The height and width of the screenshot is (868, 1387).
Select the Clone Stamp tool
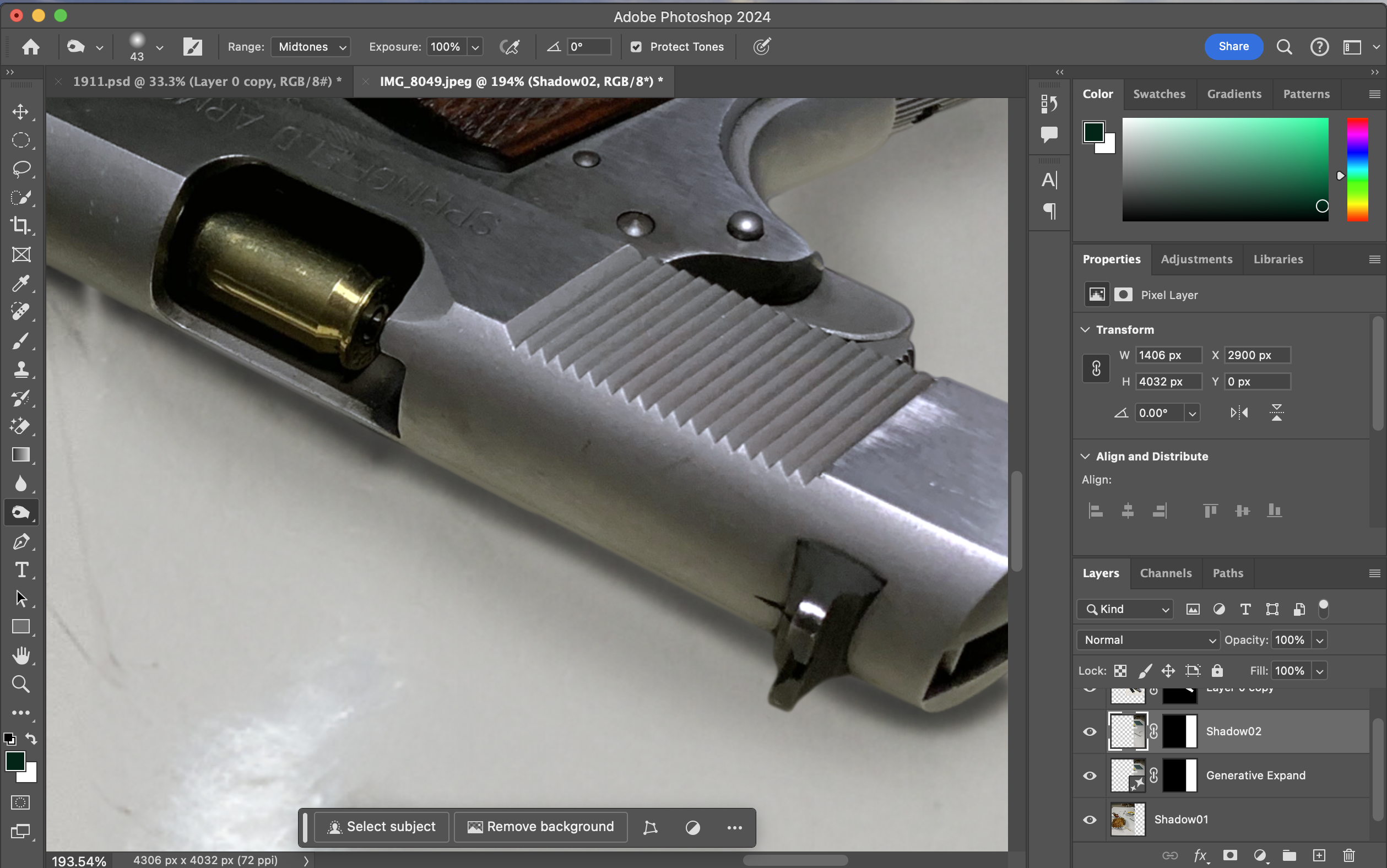(x=21, y=369)
